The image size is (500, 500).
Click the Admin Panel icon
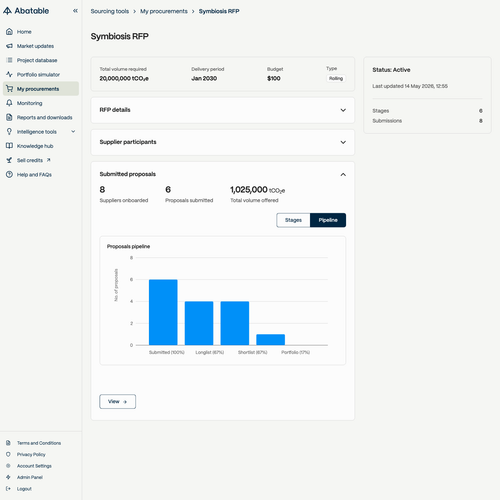coord(8,477)
